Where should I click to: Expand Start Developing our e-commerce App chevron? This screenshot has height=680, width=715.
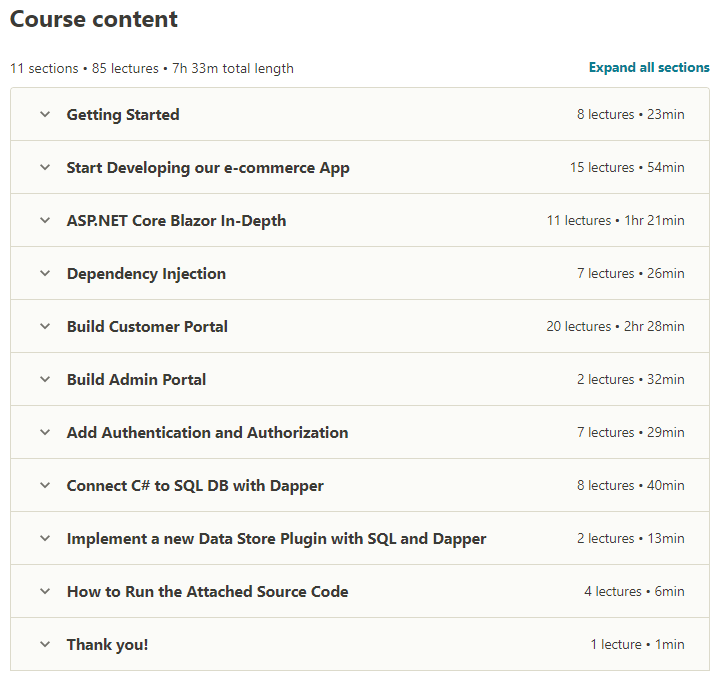point(45,167)
